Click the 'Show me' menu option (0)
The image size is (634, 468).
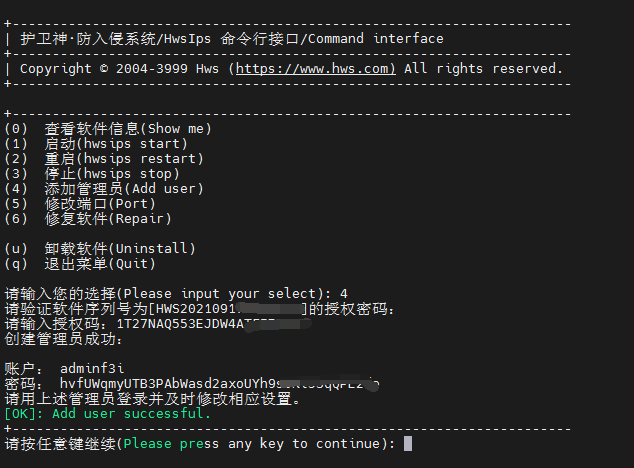coord(128,128)
